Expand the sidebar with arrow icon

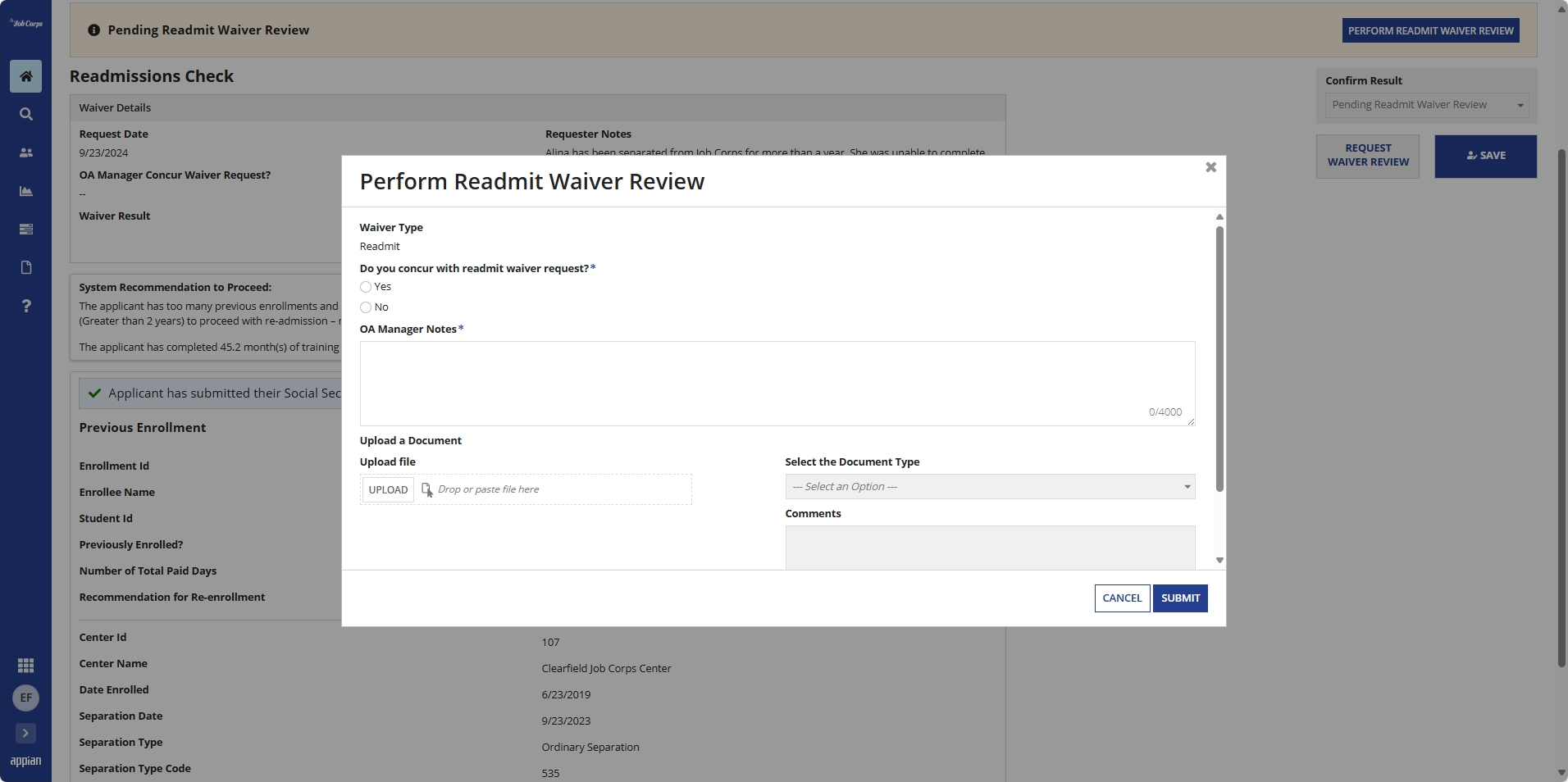point(25,733)
